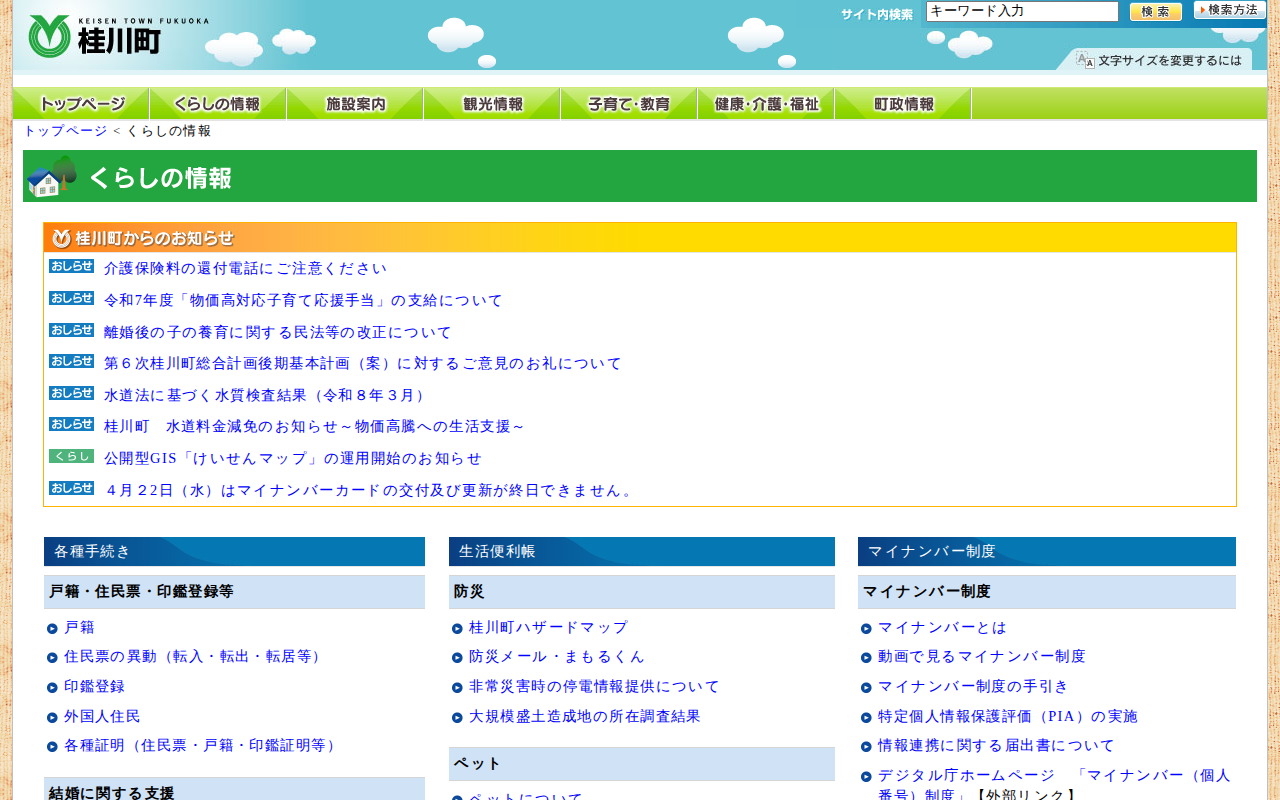The width and height of the screenshot is (1280, 800).
Task: Click the ペット subheading
Action: coord(642,764)
